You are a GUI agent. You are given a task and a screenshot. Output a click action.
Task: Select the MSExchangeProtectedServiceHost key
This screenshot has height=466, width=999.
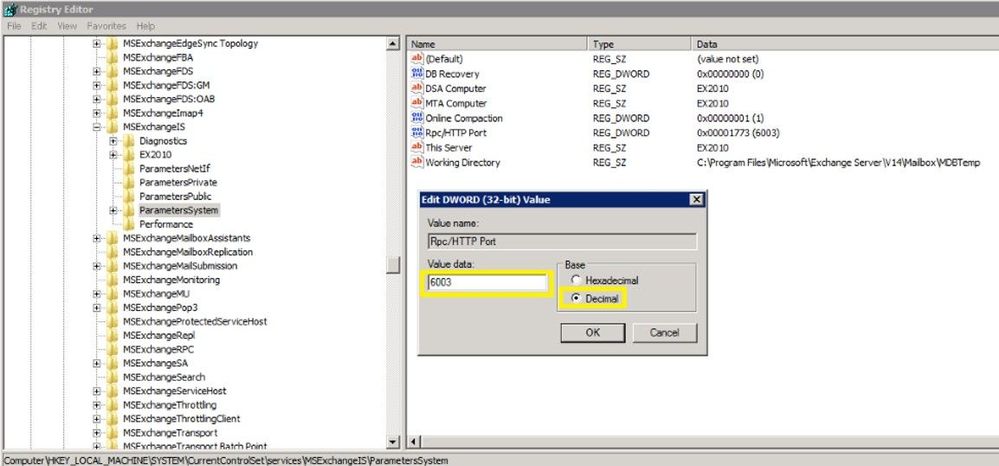pyautogui.click(x=195, y=321)
